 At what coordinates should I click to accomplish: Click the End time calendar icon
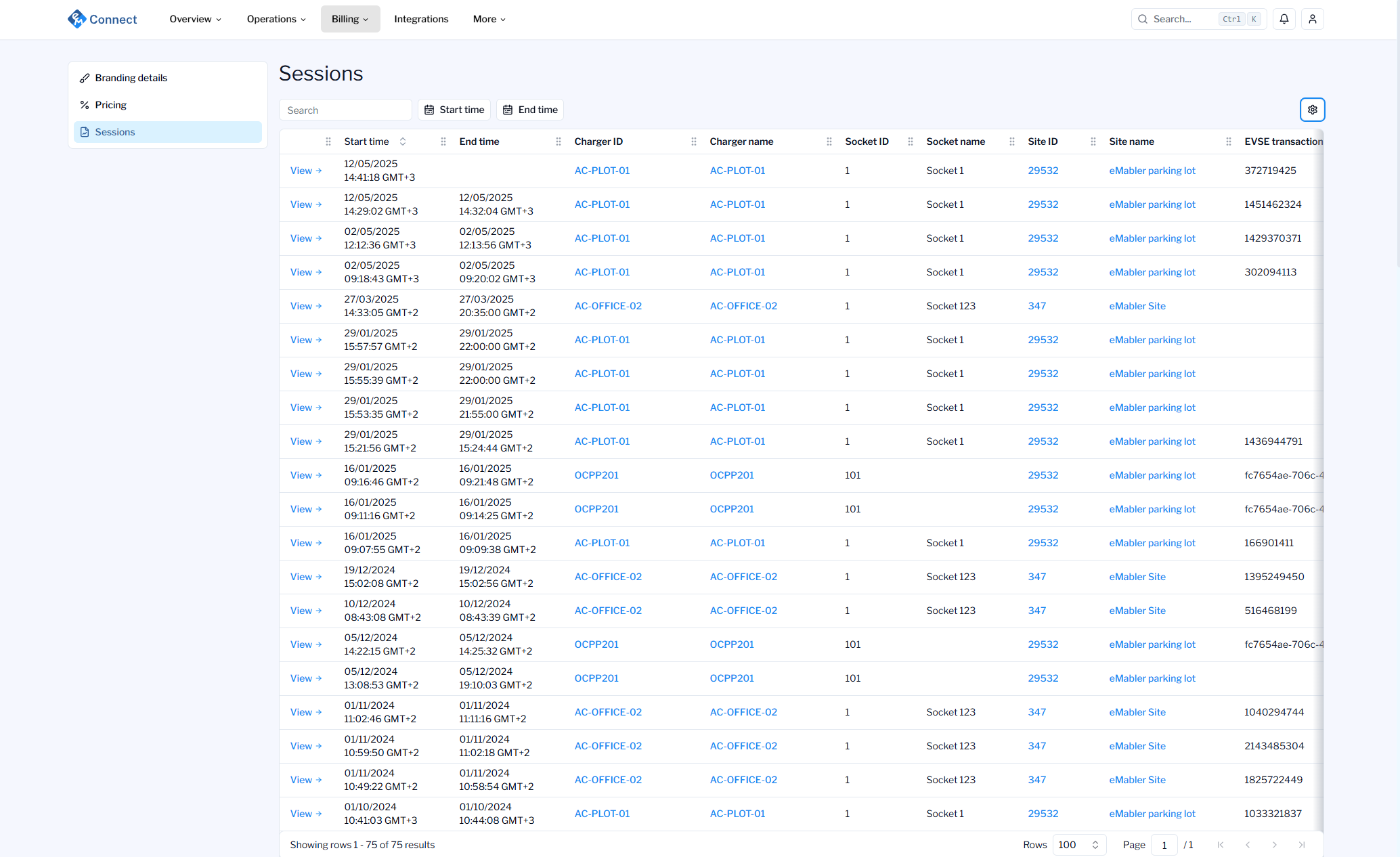(x=508, y=109)
